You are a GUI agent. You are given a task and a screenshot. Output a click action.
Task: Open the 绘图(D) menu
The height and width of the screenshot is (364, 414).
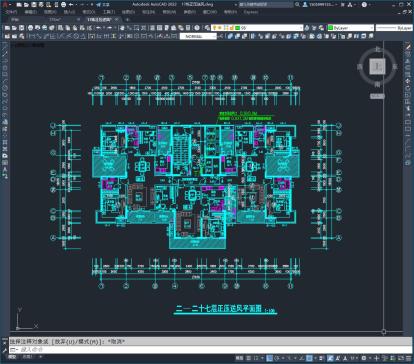pyautogui.click(x=128, y=12)
